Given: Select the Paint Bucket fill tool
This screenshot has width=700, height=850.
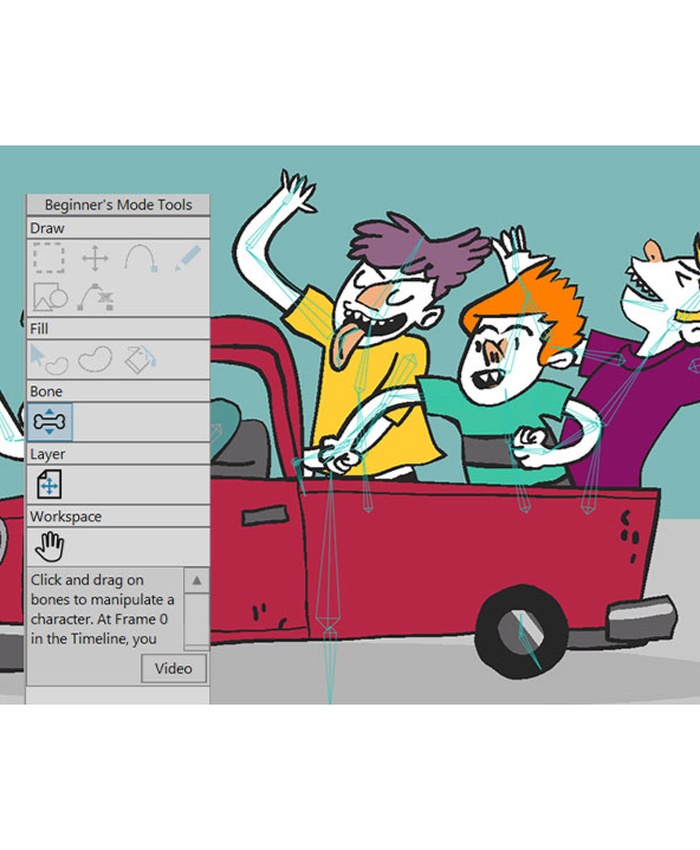Looking at the screenshot, I should pos(141,359).
